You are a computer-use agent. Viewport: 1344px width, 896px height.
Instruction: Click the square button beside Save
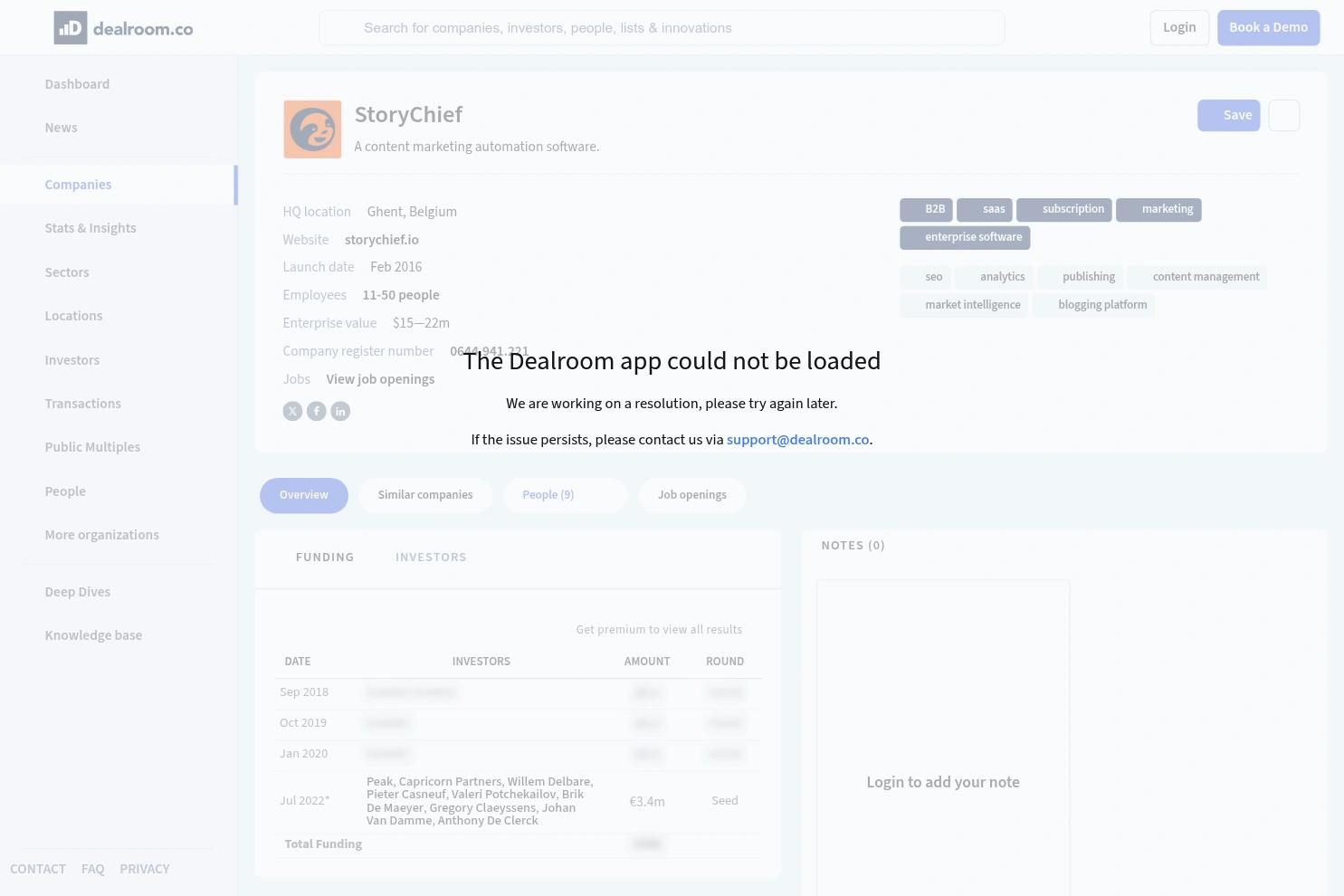point(1284,115)
